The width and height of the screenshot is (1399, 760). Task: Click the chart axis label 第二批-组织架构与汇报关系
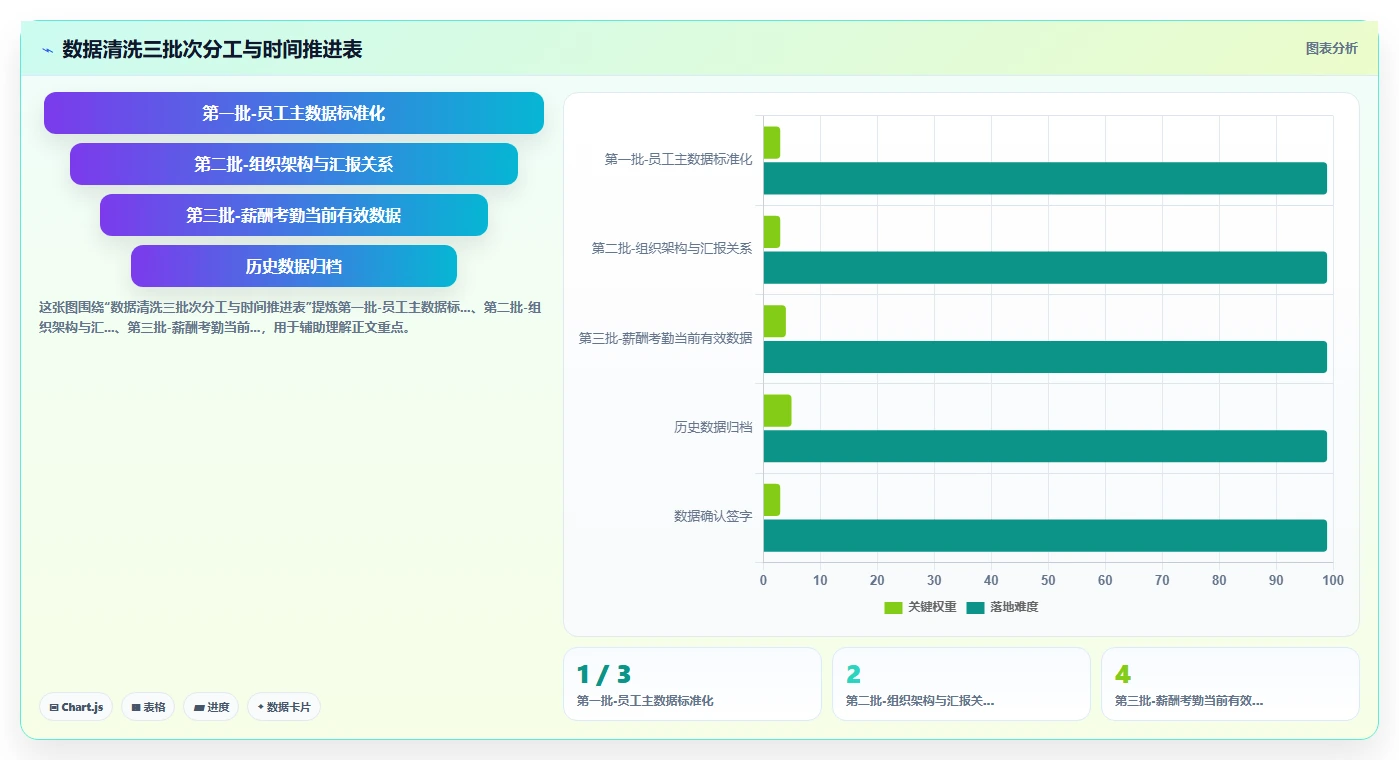pos(672,249)
